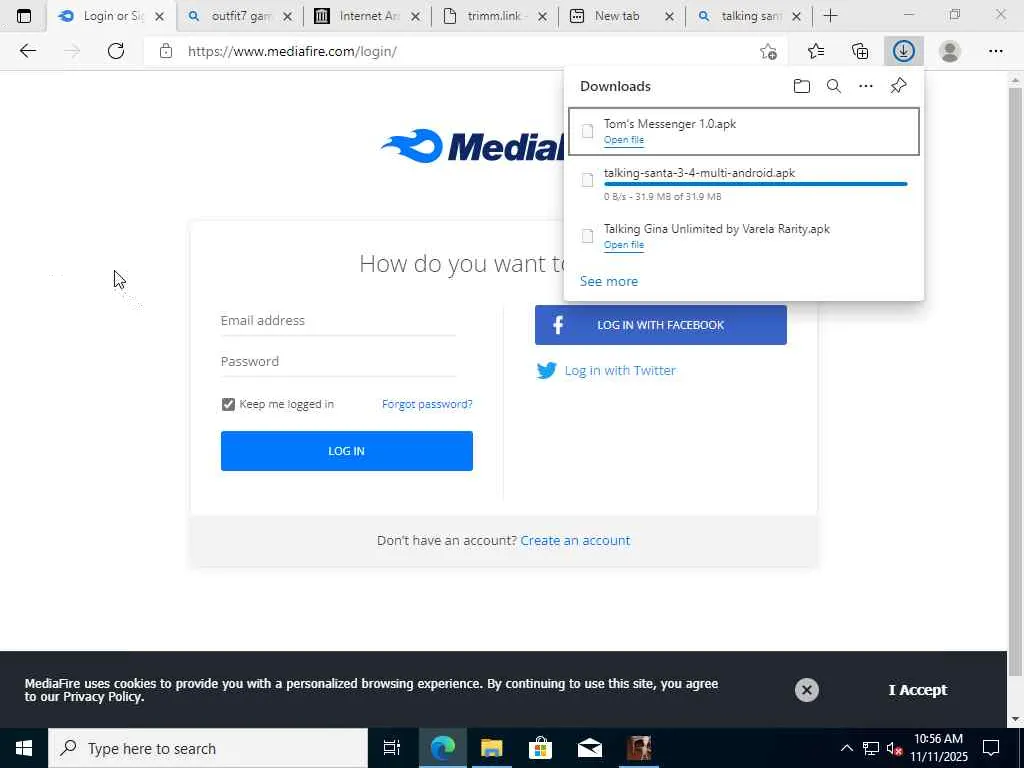The image size is (1024, 768).
Task: Close the trimm.link tab
Action: [x=542, y=17]
